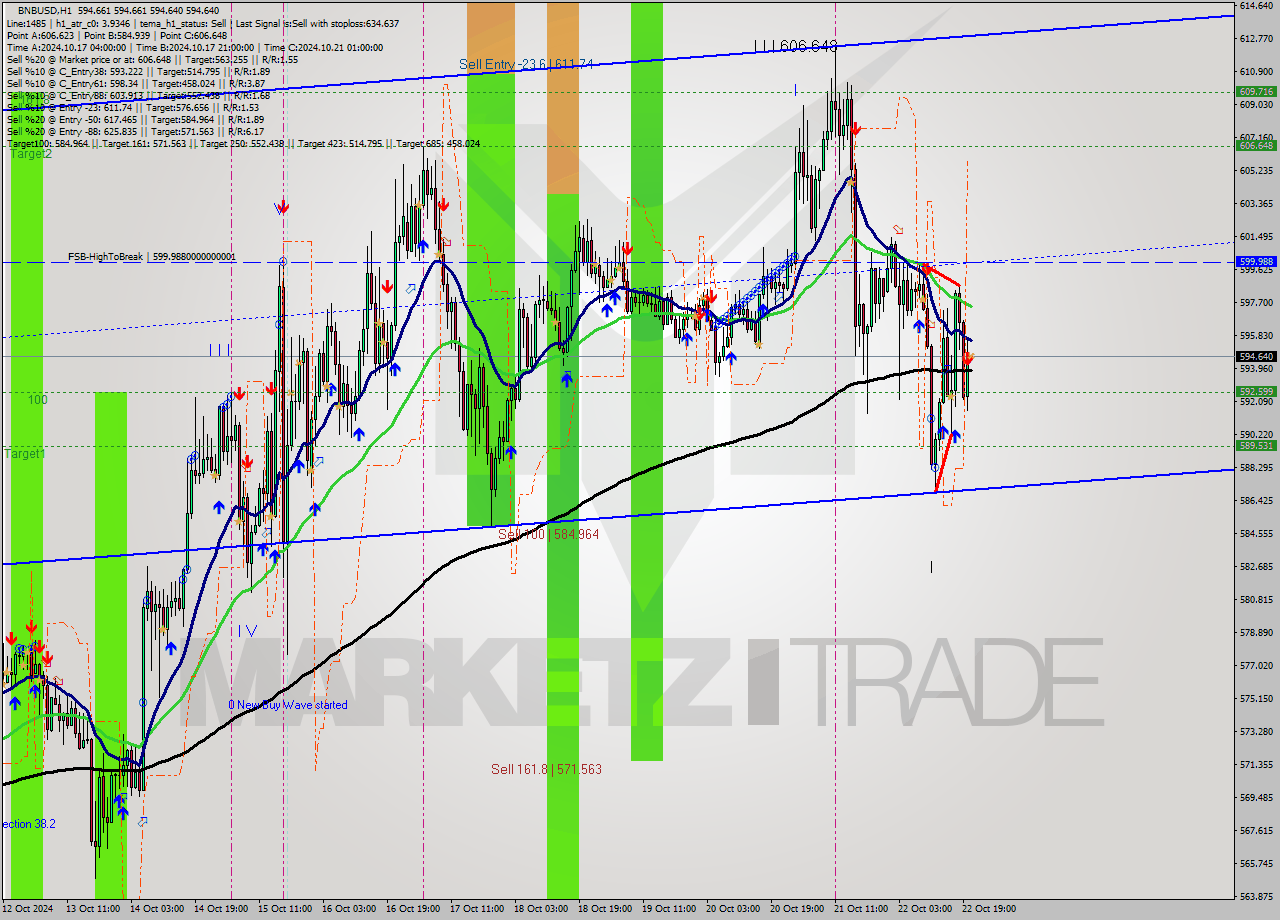Click the 567.615 price scale label
The height and width of the screenshot is (920, 1280).
click(1256, 830)
